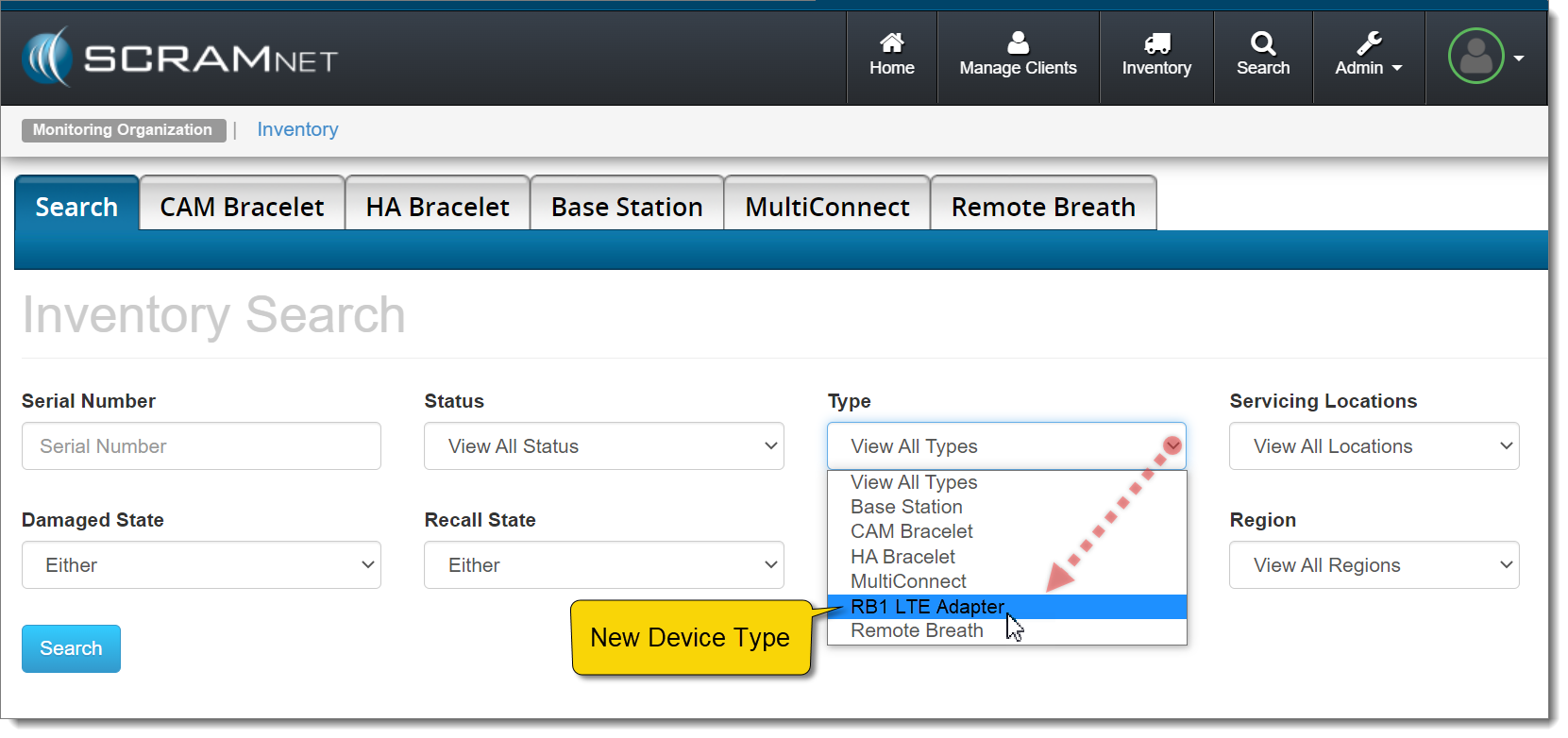Open the Servicing Locations dropdown
This screenshot has width=1568, height=738.
coord(1374,446)
